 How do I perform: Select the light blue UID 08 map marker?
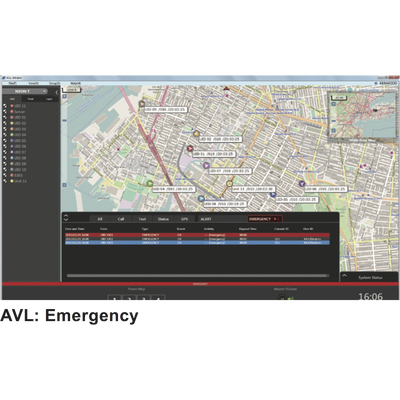(201, 199)
